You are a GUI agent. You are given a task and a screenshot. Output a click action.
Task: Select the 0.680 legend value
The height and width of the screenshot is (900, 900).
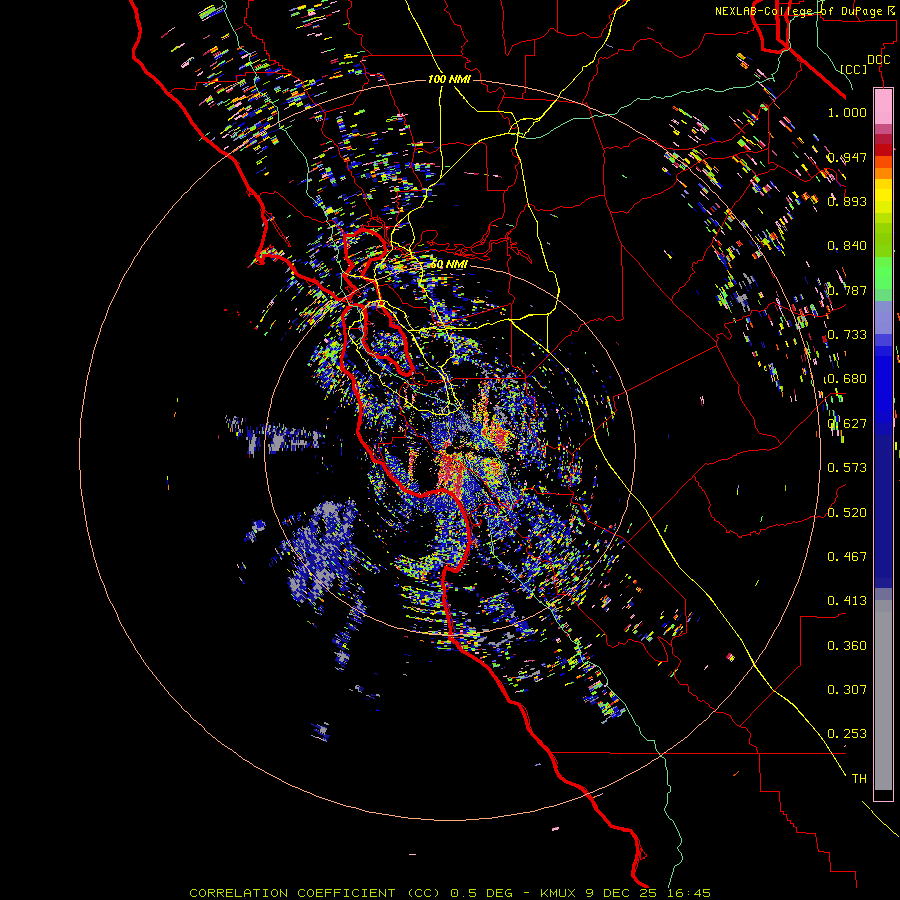point(847,379)
